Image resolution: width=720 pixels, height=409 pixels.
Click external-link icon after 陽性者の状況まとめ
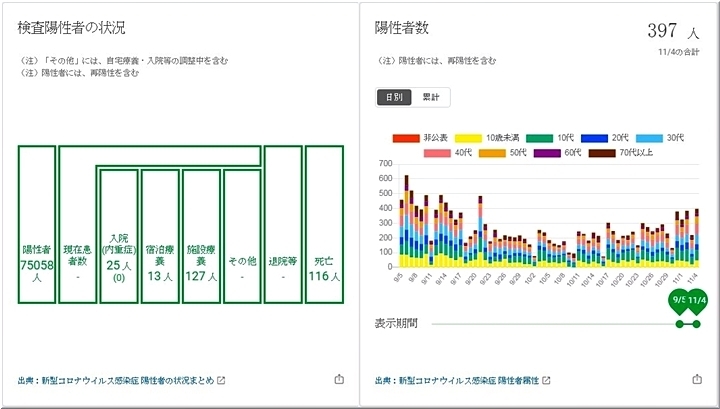(x=221, y=381)
